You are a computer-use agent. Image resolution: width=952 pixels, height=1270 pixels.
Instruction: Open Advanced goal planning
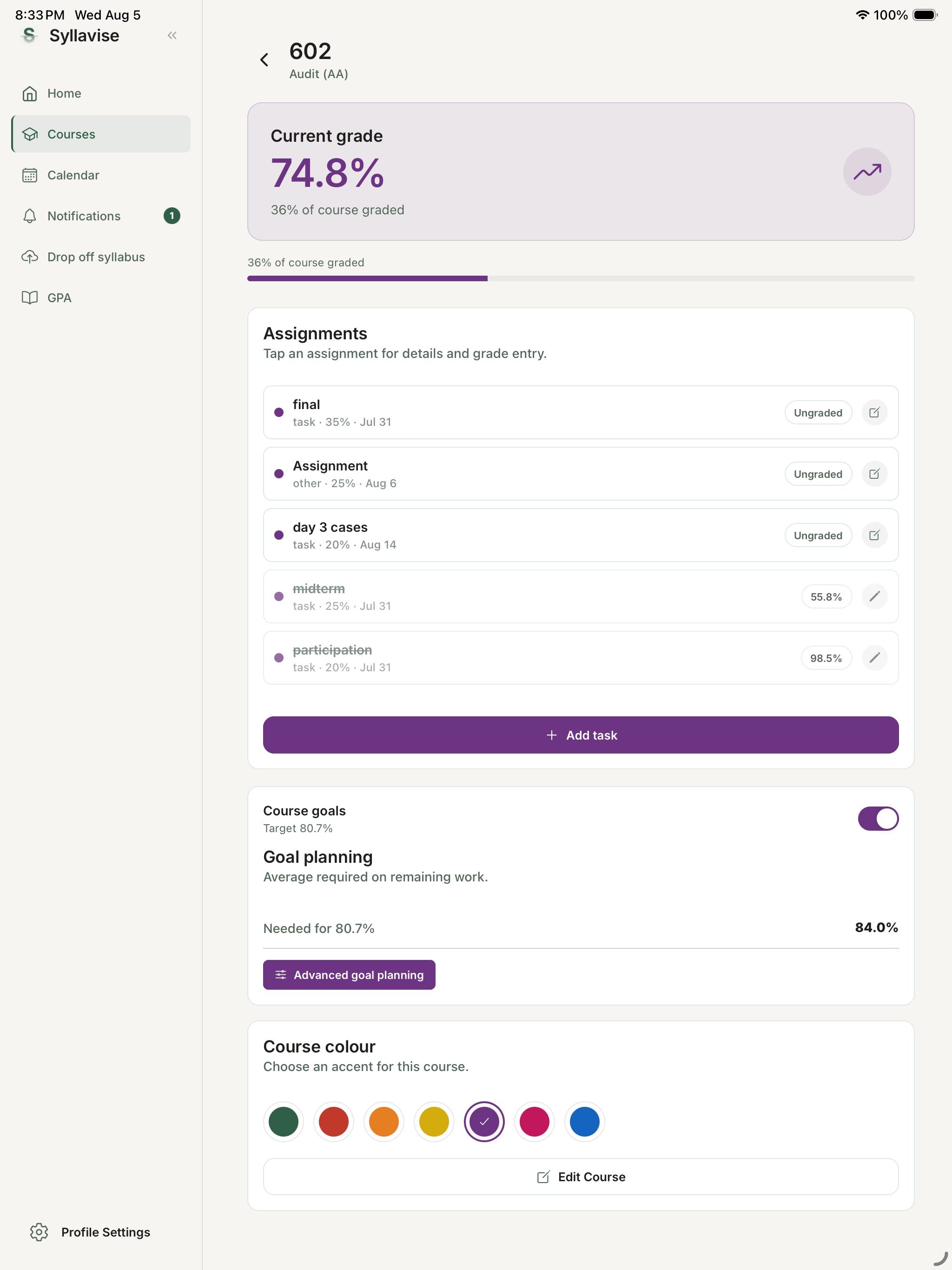(x=349, y=975)
